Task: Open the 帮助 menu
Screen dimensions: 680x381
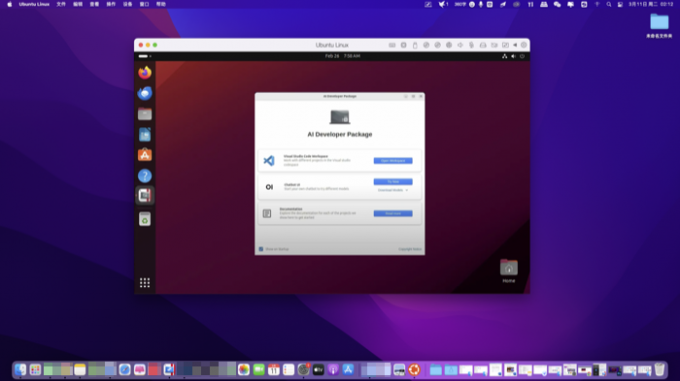Action: pos(161,4)
